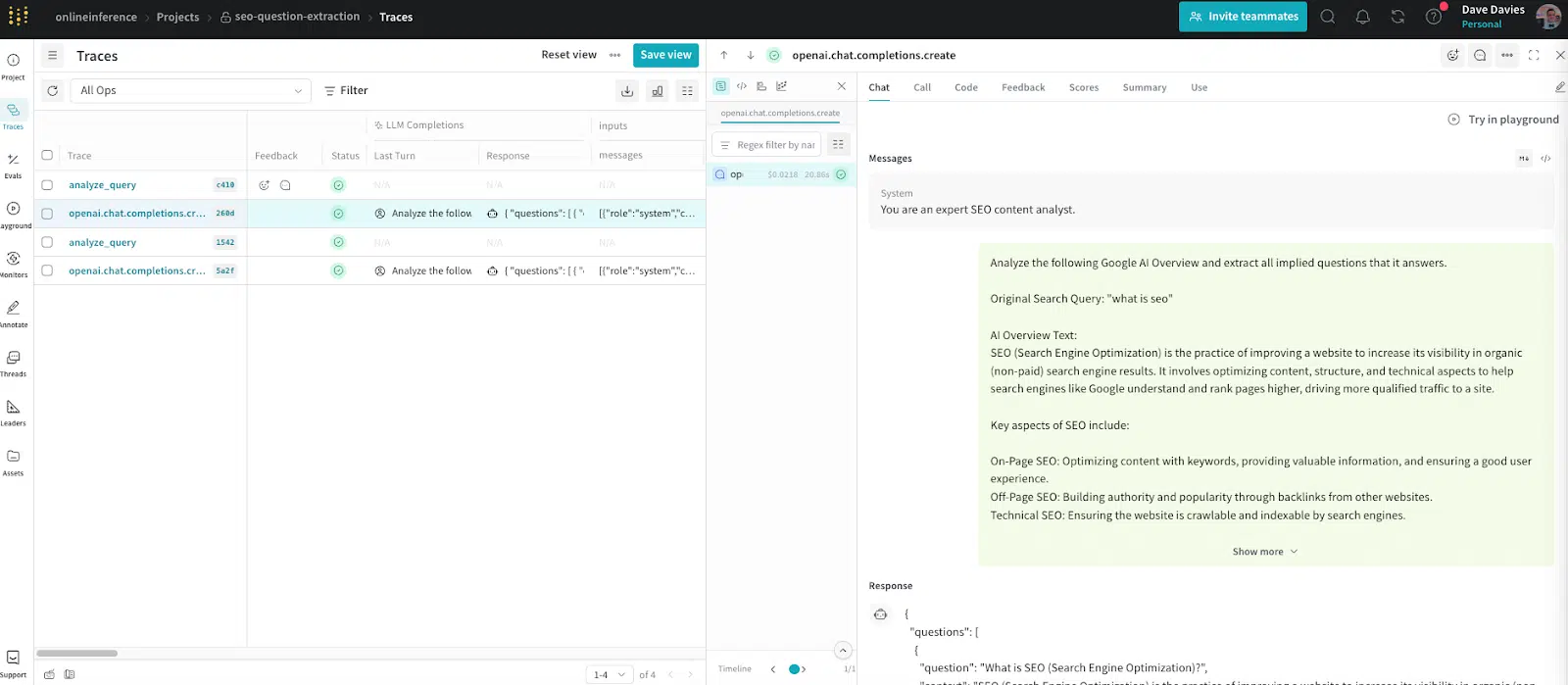This screenshot has height=685, width=1568.
Task: Open the Threads sidebar section
Action: (13, 363)
